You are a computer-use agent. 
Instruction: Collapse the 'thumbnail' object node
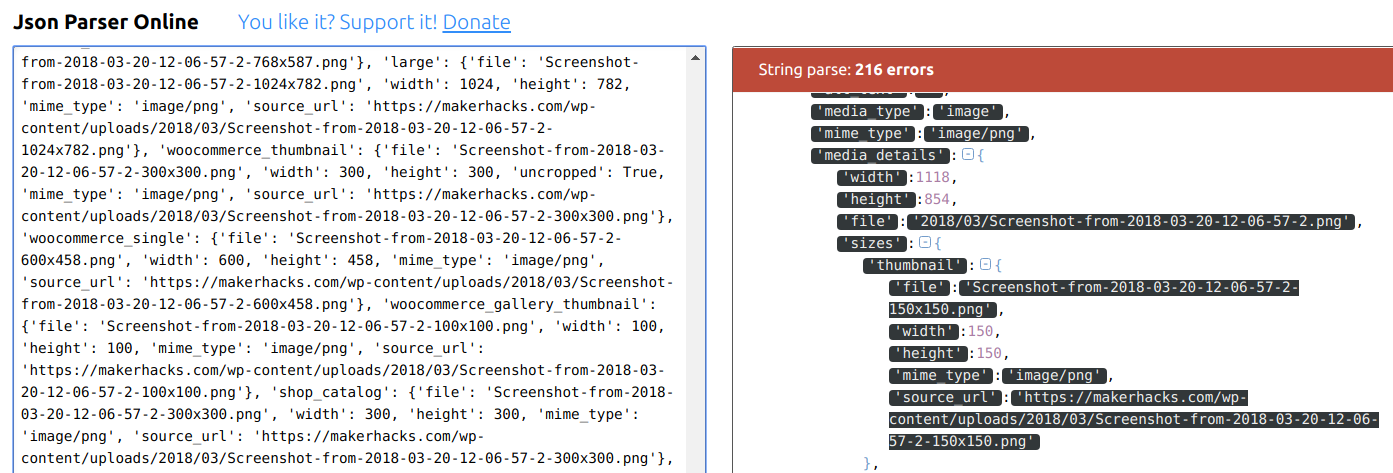[x=985, y=265]
